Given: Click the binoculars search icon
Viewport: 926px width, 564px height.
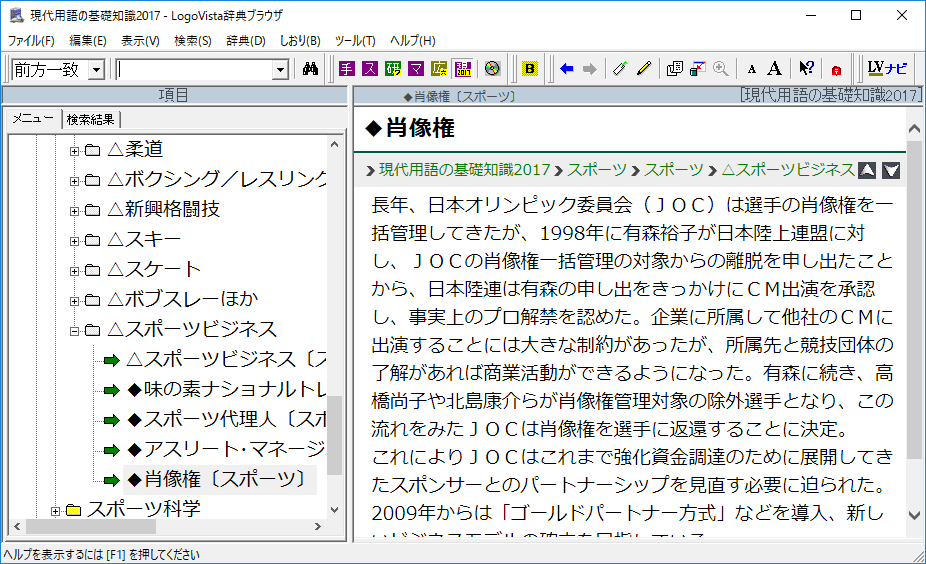Looking at the screenshot, I should pos(310,69).
